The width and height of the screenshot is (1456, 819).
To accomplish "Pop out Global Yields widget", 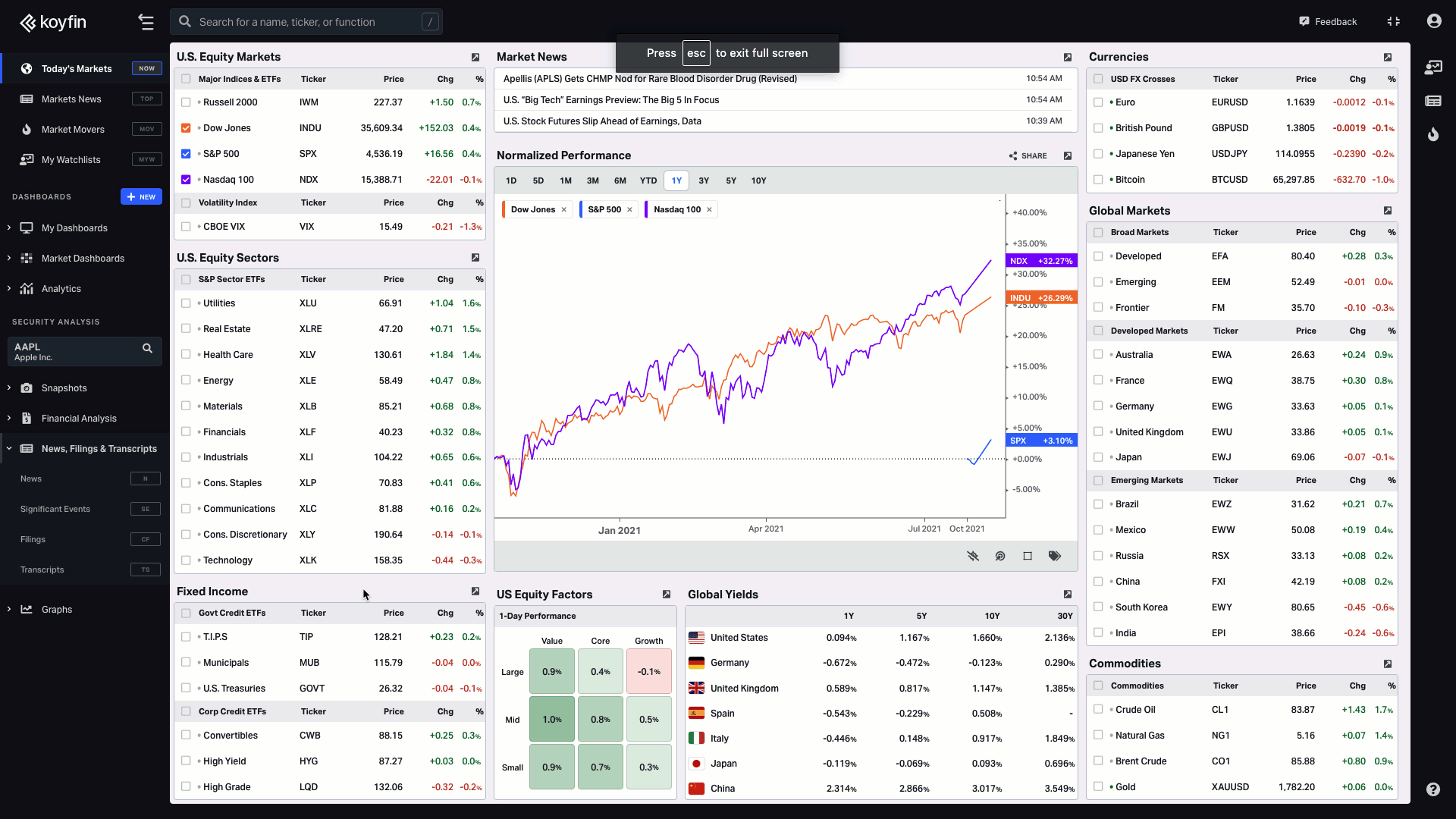I will [1068, 595].
